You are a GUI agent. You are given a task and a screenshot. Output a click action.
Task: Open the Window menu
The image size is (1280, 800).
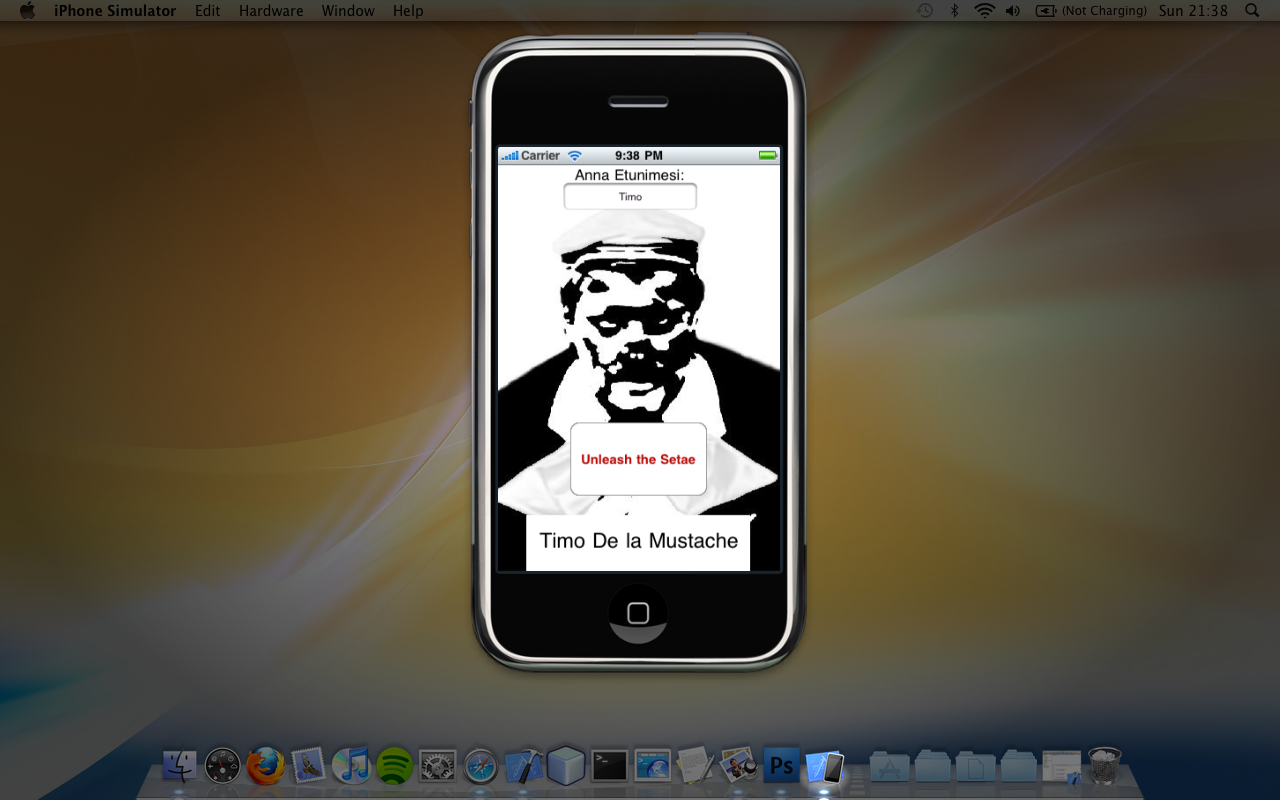pyautogui.click(x=348, y=11)
